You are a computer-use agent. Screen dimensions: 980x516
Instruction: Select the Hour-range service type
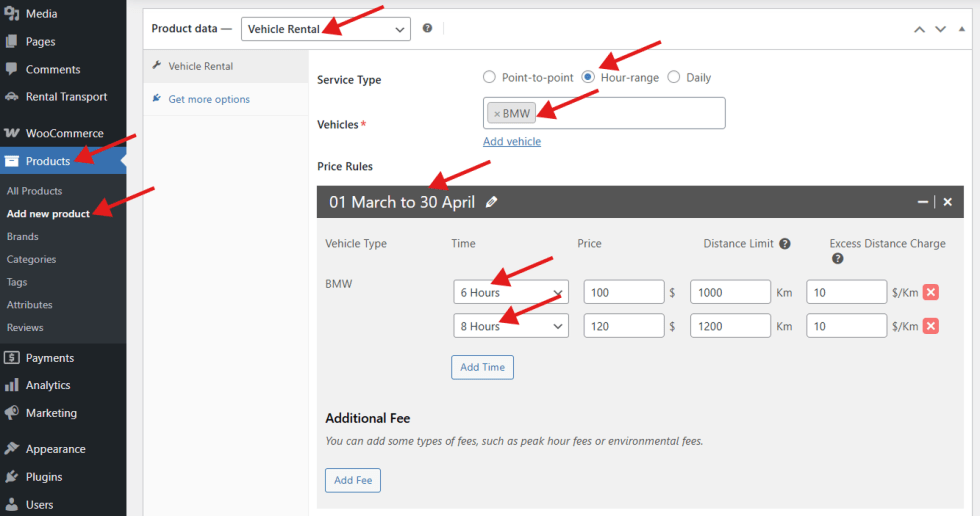589,77
